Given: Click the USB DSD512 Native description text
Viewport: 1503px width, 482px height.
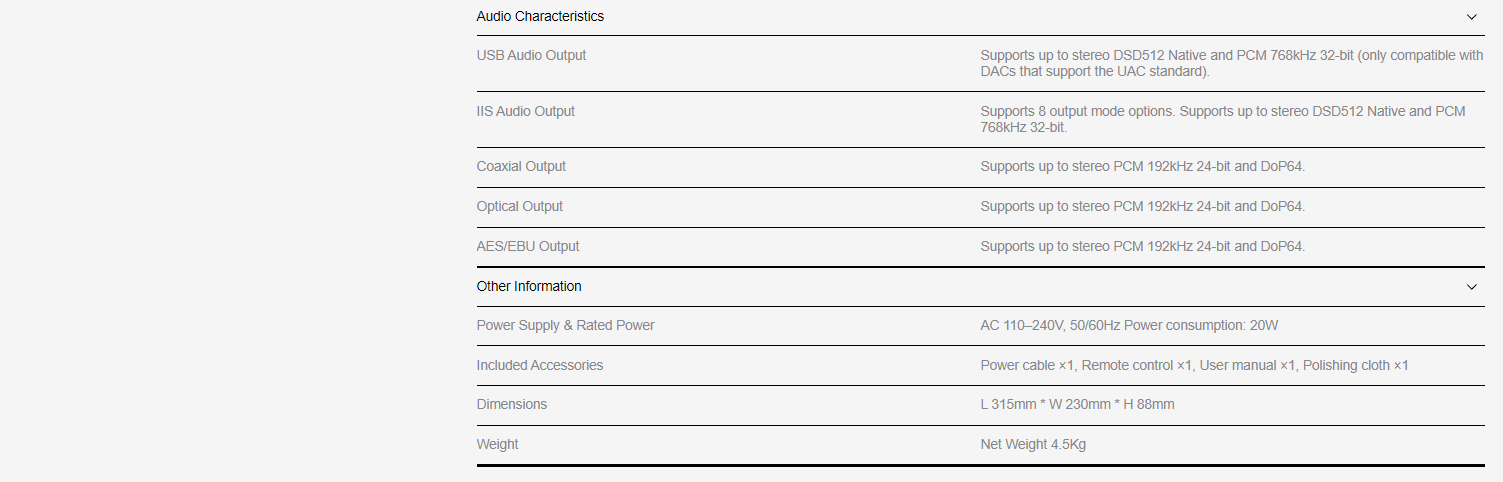Looking at the screenshot, I should point(1231,63).
